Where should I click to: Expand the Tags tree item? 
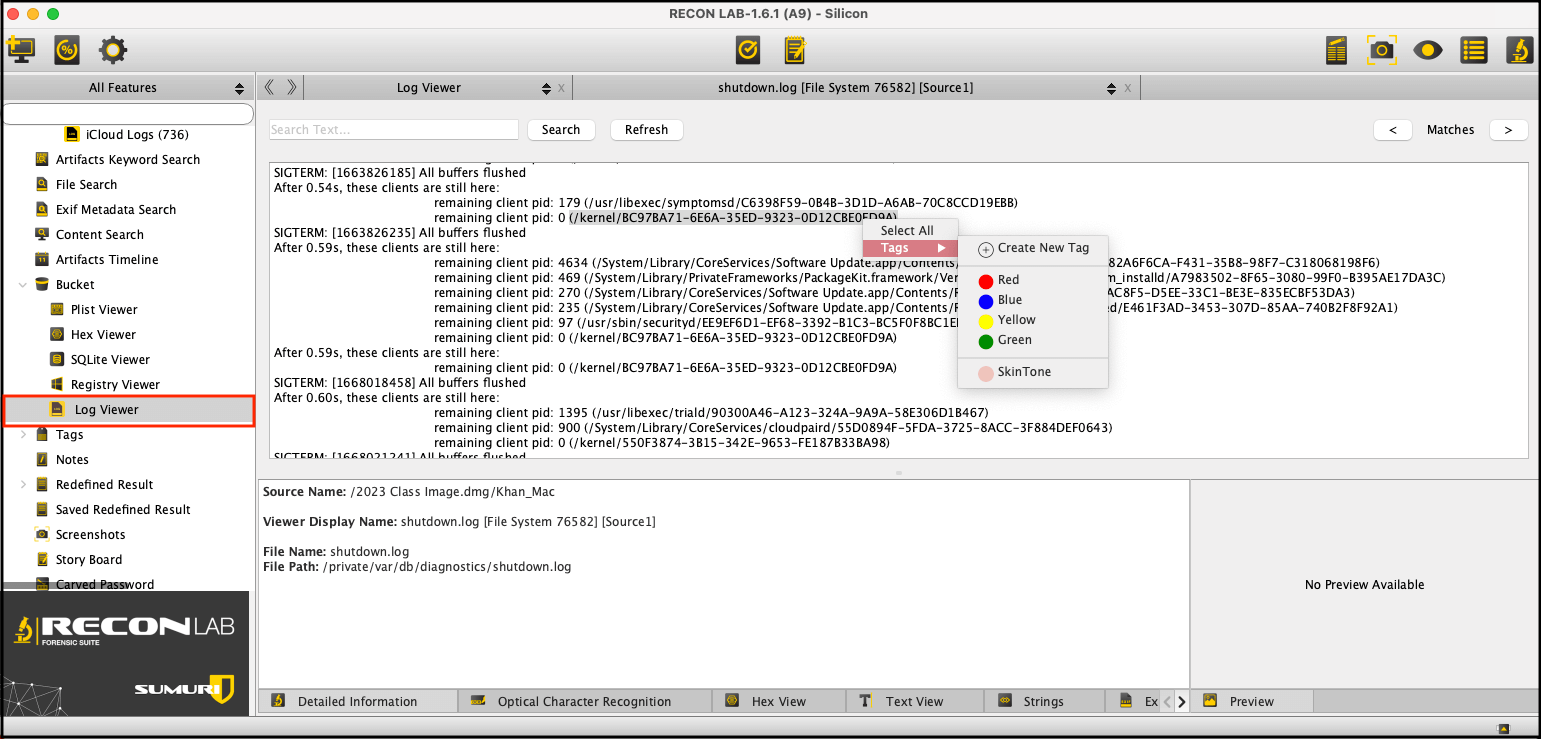tap(23, 435)
